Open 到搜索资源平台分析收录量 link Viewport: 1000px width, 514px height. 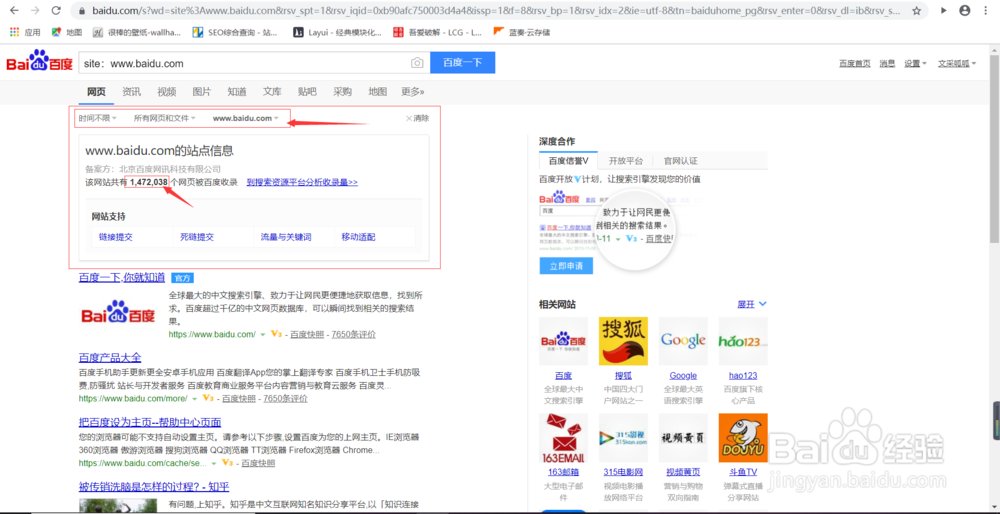[x=302, y=182]
